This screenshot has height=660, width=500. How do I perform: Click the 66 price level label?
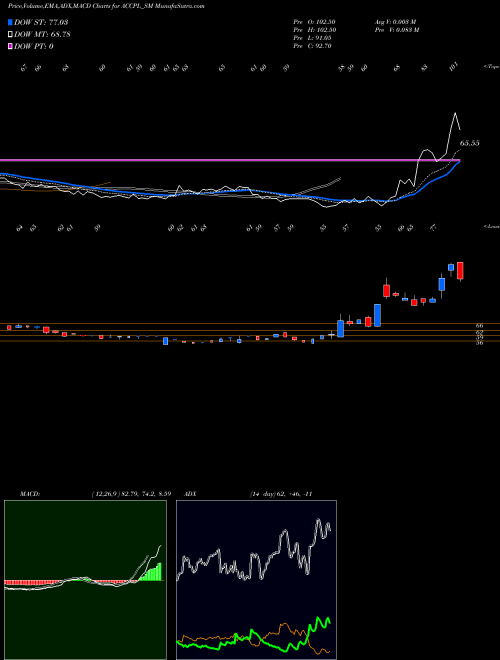point(479,326)
